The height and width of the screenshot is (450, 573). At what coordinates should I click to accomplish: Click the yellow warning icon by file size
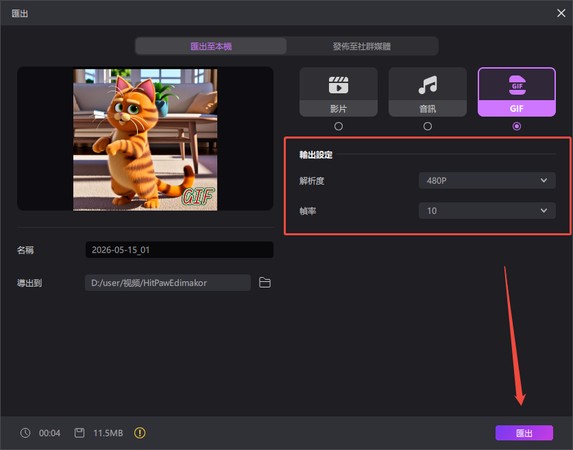pyautogui.click(x=140, y=433)
